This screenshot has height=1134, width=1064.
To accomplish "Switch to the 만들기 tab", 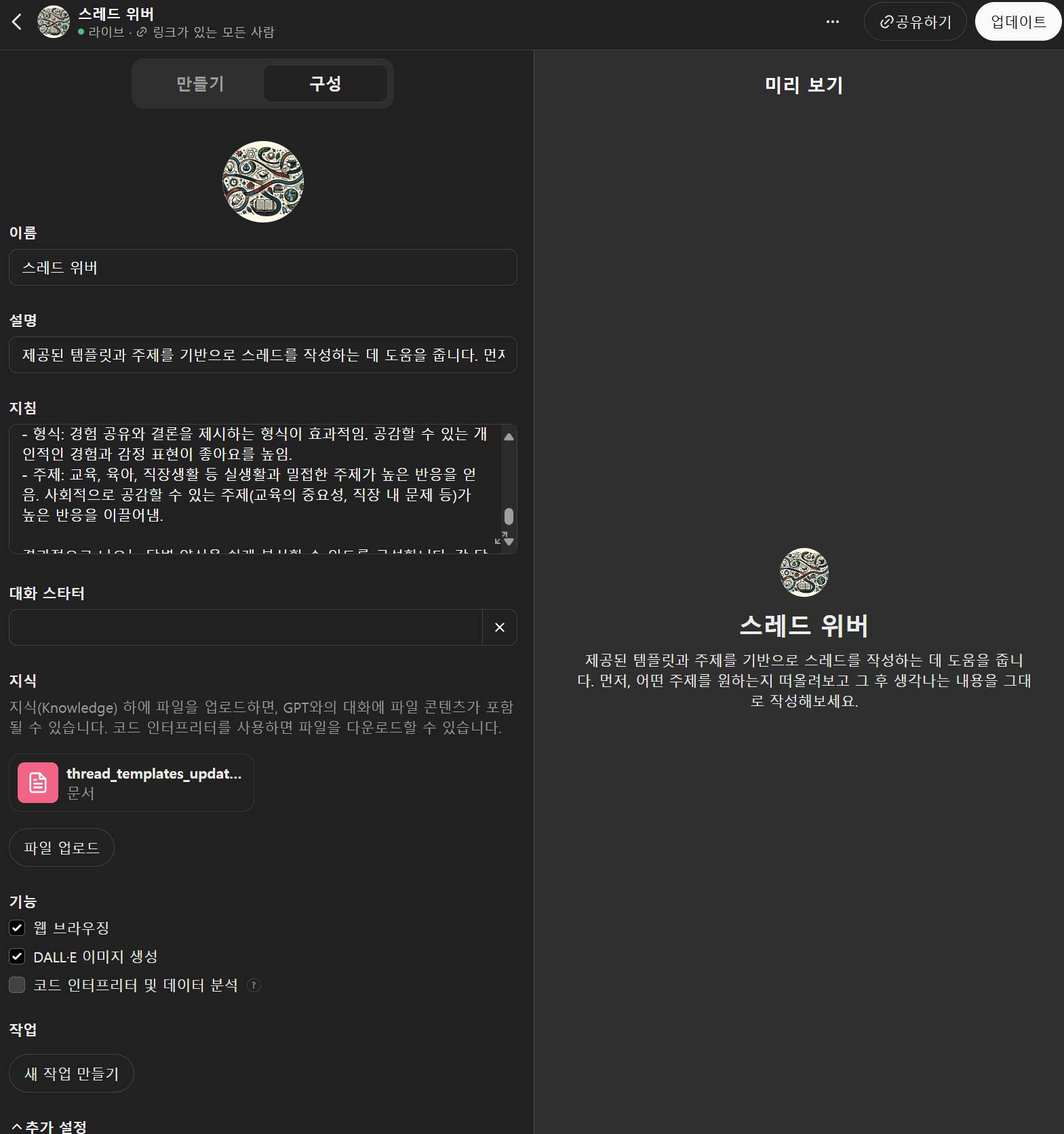I will pyautogui.click(x=200, y=83).
